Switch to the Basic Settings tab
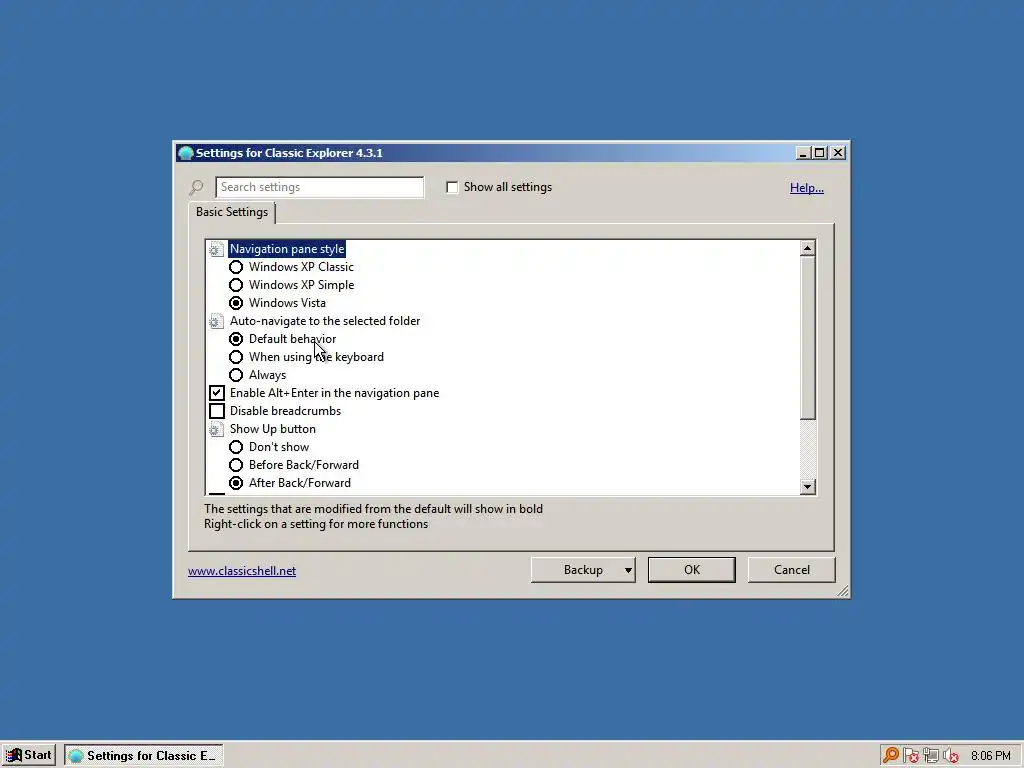 (x=232, y=212)
